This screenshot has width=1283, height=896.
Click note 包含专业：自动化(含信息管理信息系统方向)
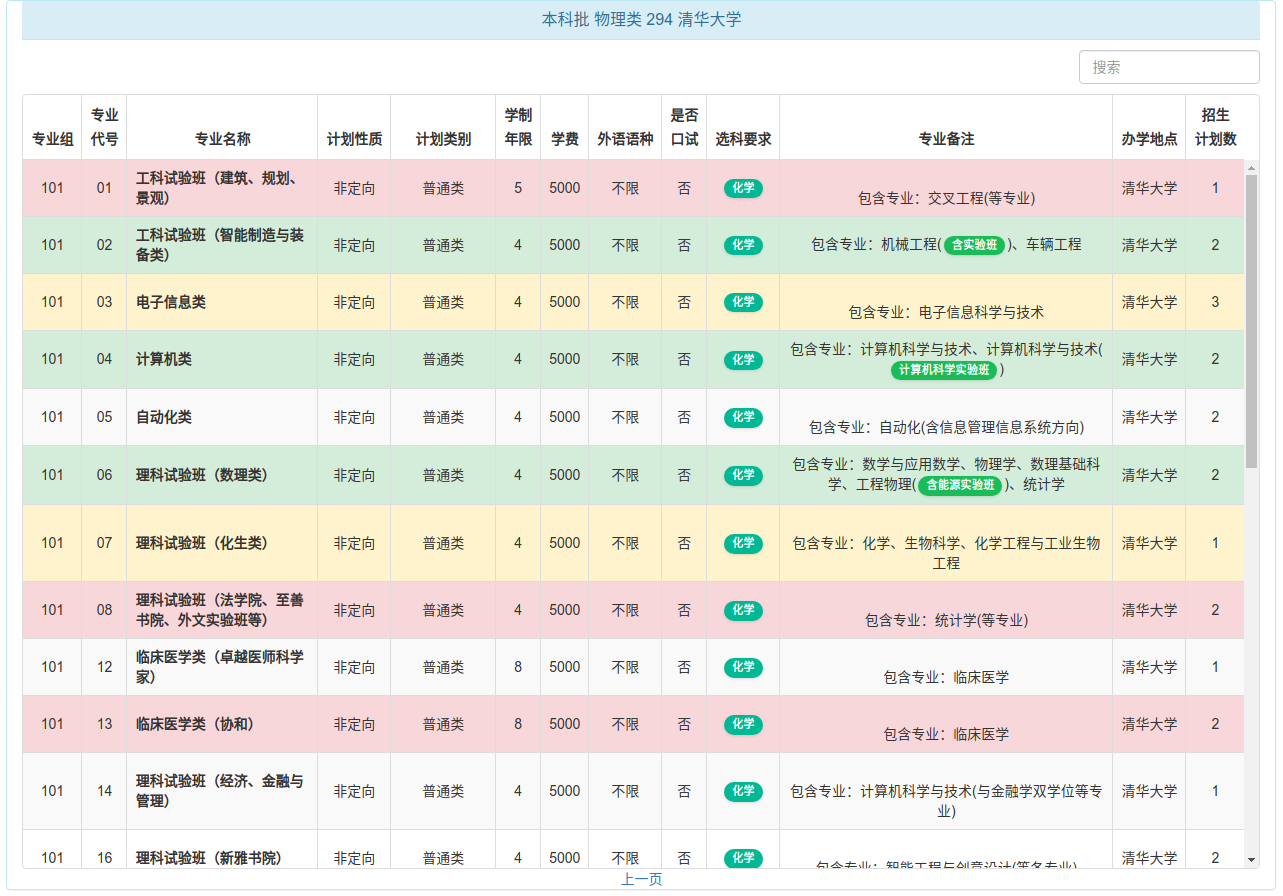(946, 427)
